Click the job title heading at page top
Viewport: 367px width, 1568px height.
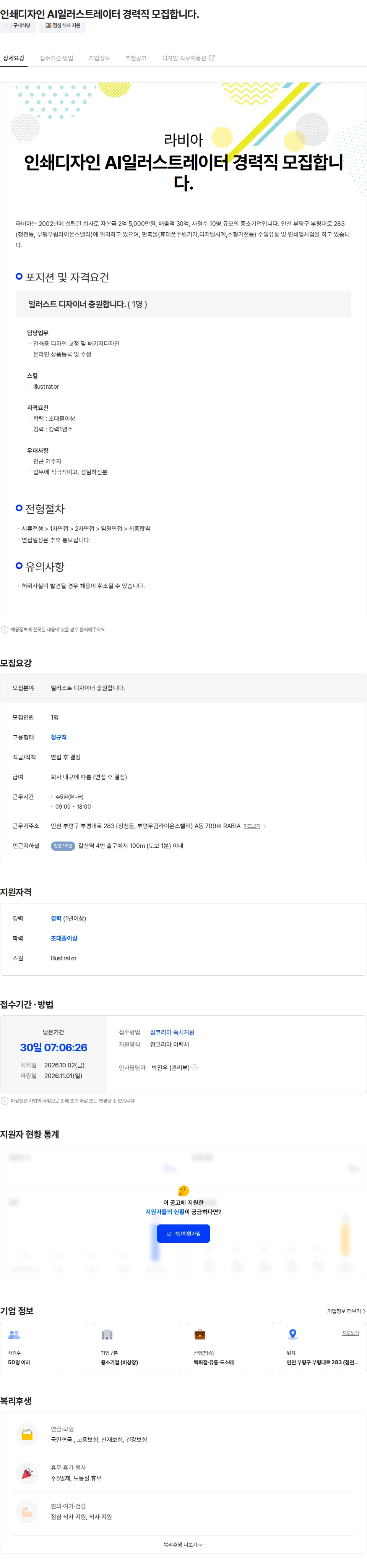100,13
